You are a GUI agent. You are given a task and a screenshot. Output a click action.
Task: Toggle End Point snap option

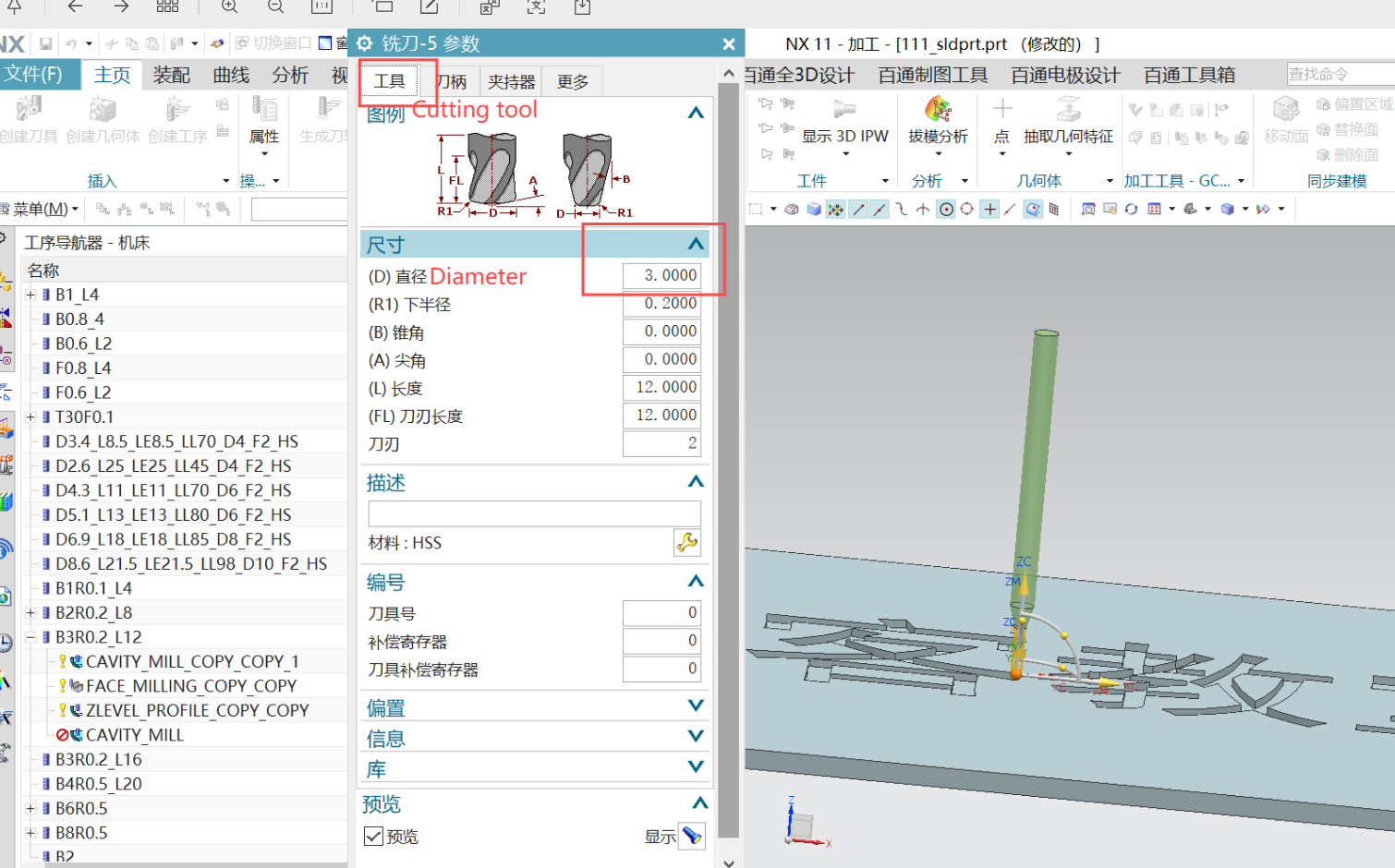(x=858, y=209)
